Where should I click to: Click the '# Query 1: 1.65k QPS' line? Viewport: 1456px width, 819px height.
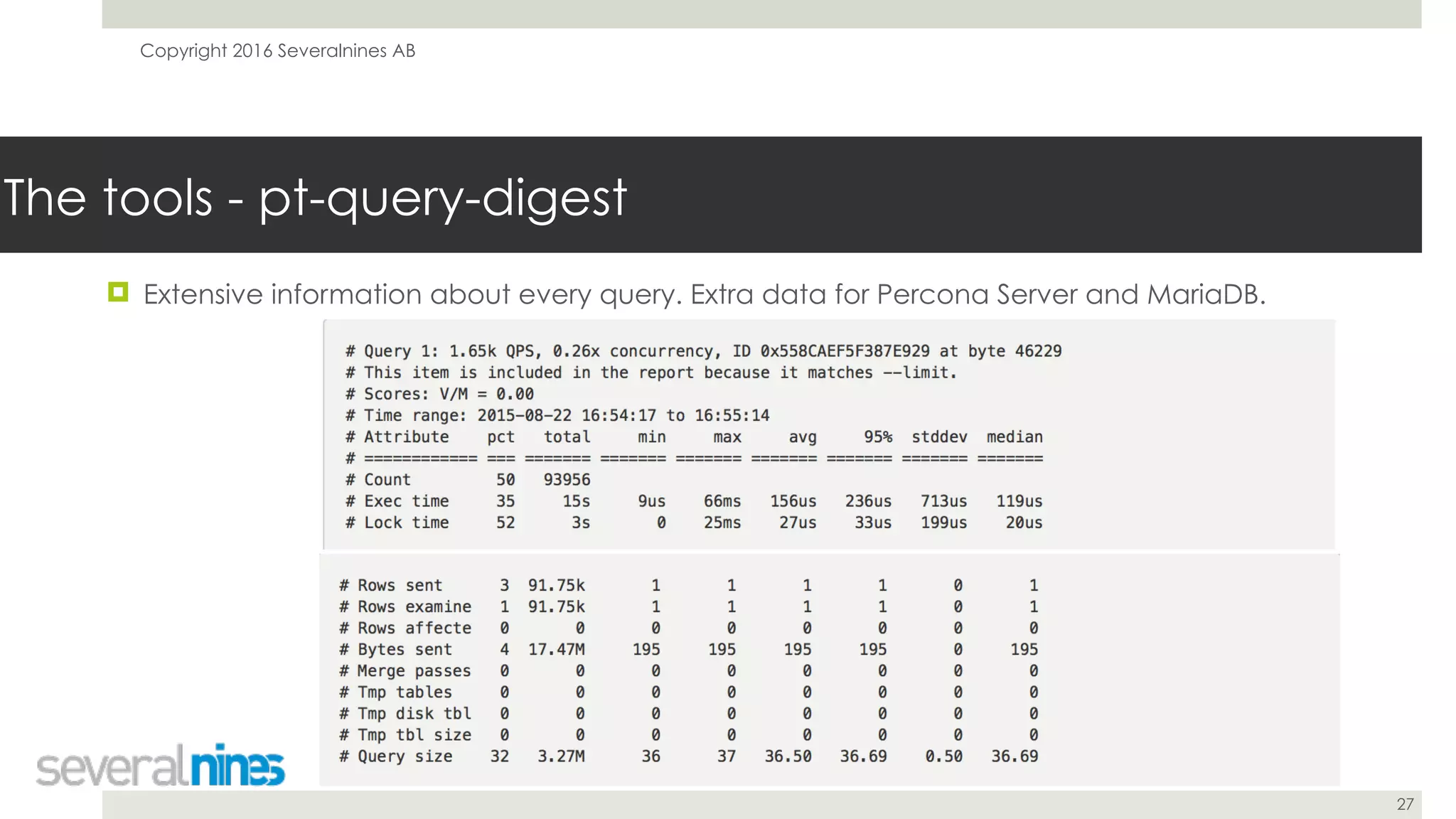coord(704,351)
